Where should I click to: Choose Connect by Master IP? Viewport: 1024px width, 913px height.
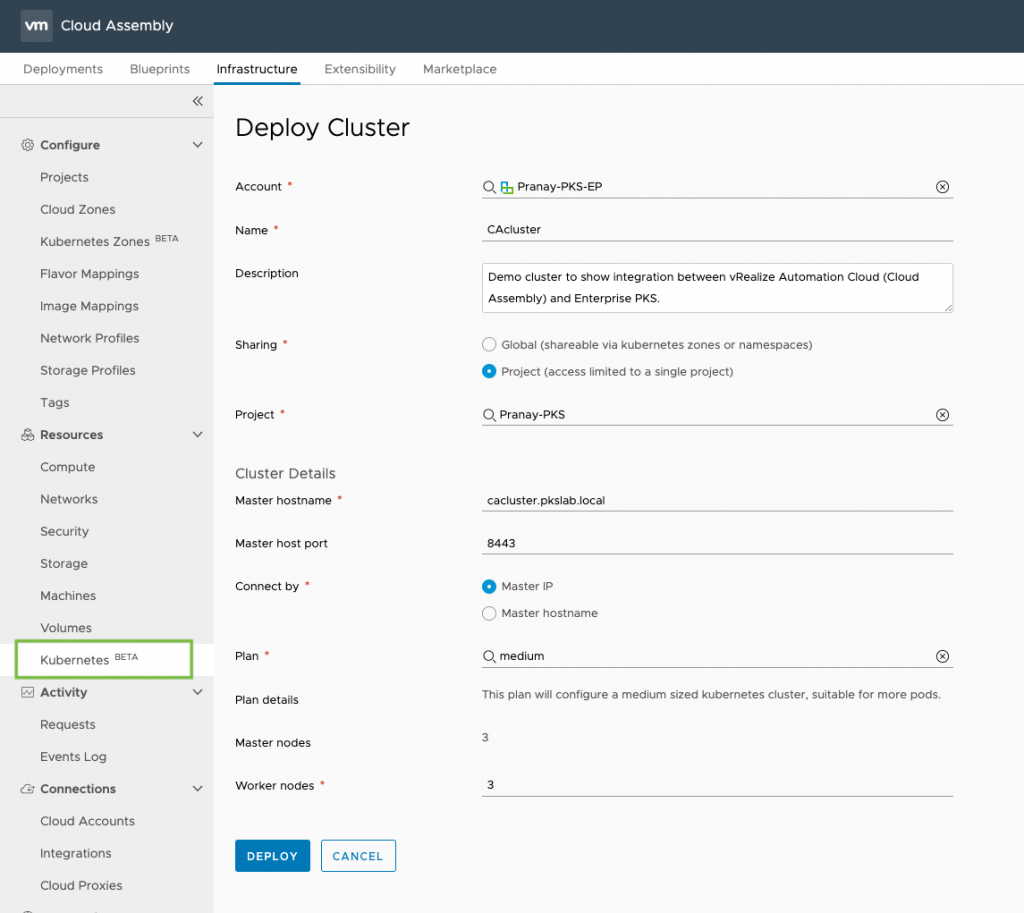click(489, 586)
